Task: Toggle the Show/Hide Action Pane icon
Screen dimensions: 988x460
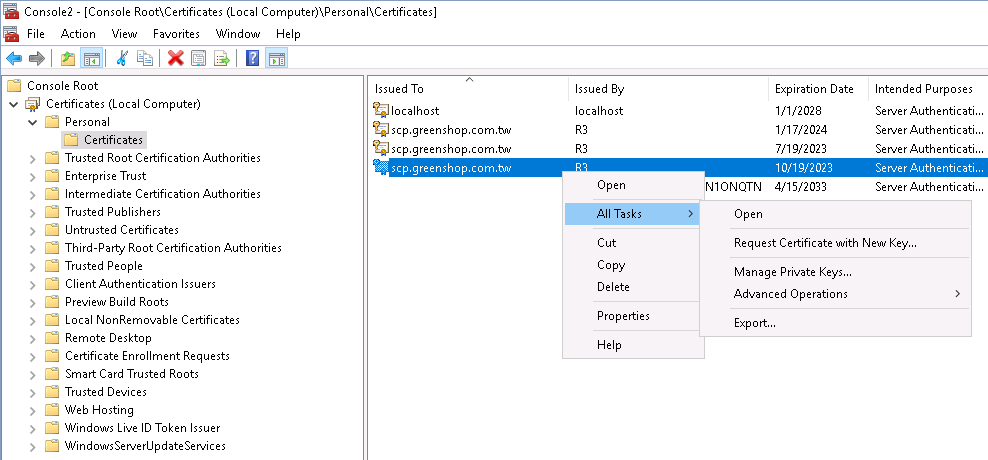Action: click(277, 59)
